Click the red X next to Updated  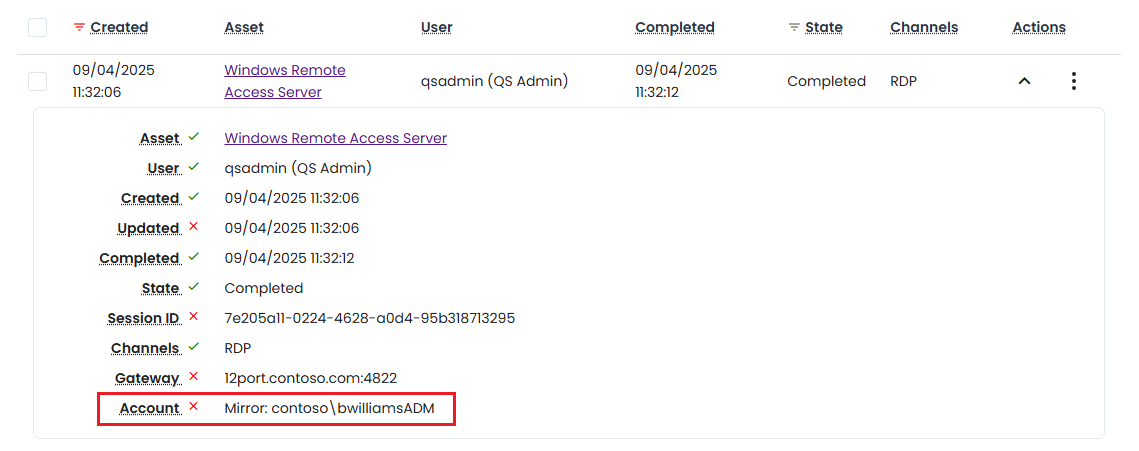(x=193, y=227)
